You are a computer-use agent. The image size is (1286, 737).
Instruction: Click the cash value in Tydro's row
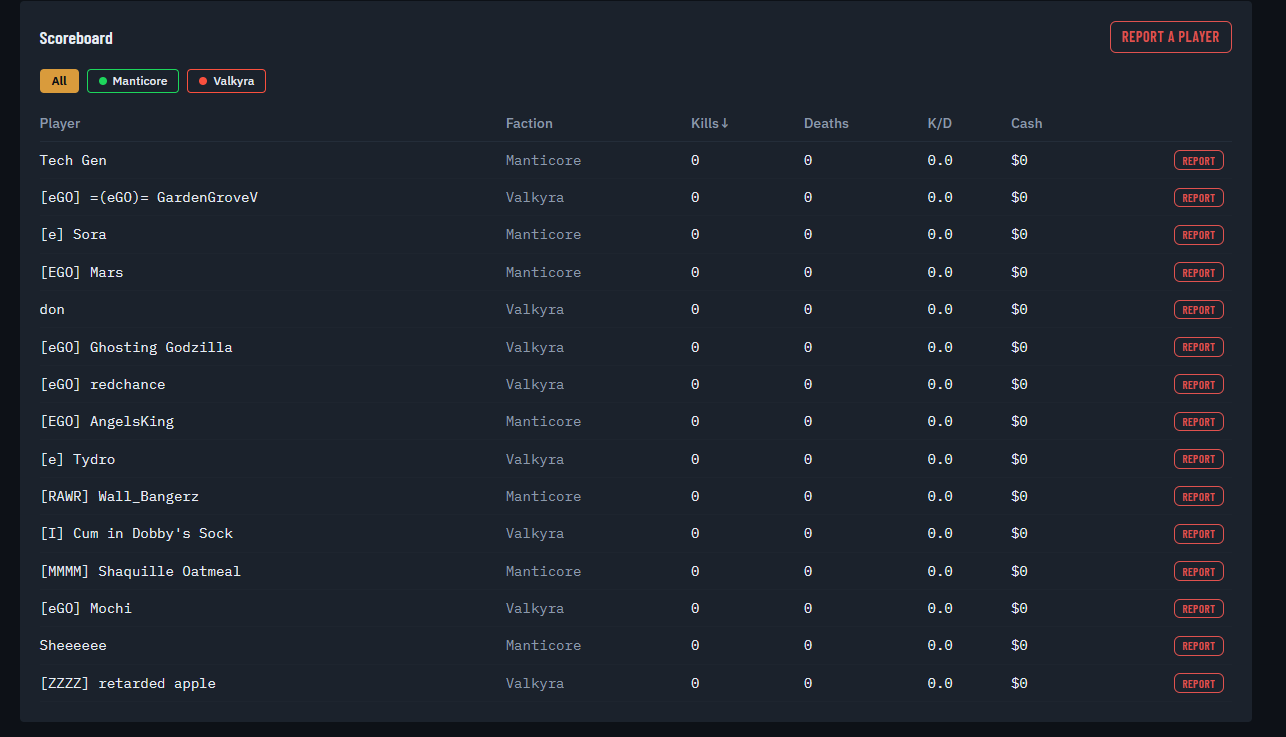(x=1019, y=459)
